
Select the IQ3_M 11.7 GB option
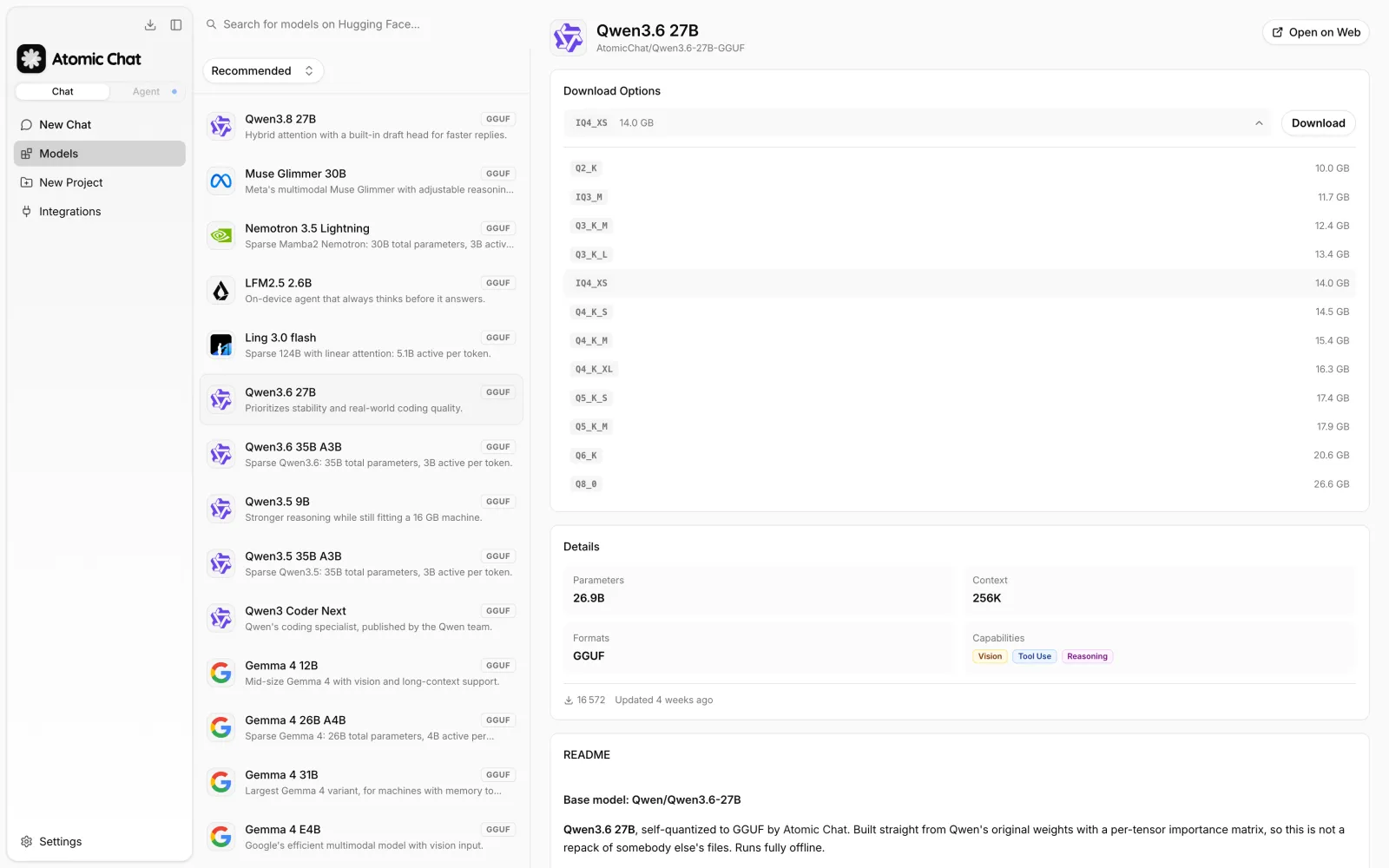tap(959, 197)
